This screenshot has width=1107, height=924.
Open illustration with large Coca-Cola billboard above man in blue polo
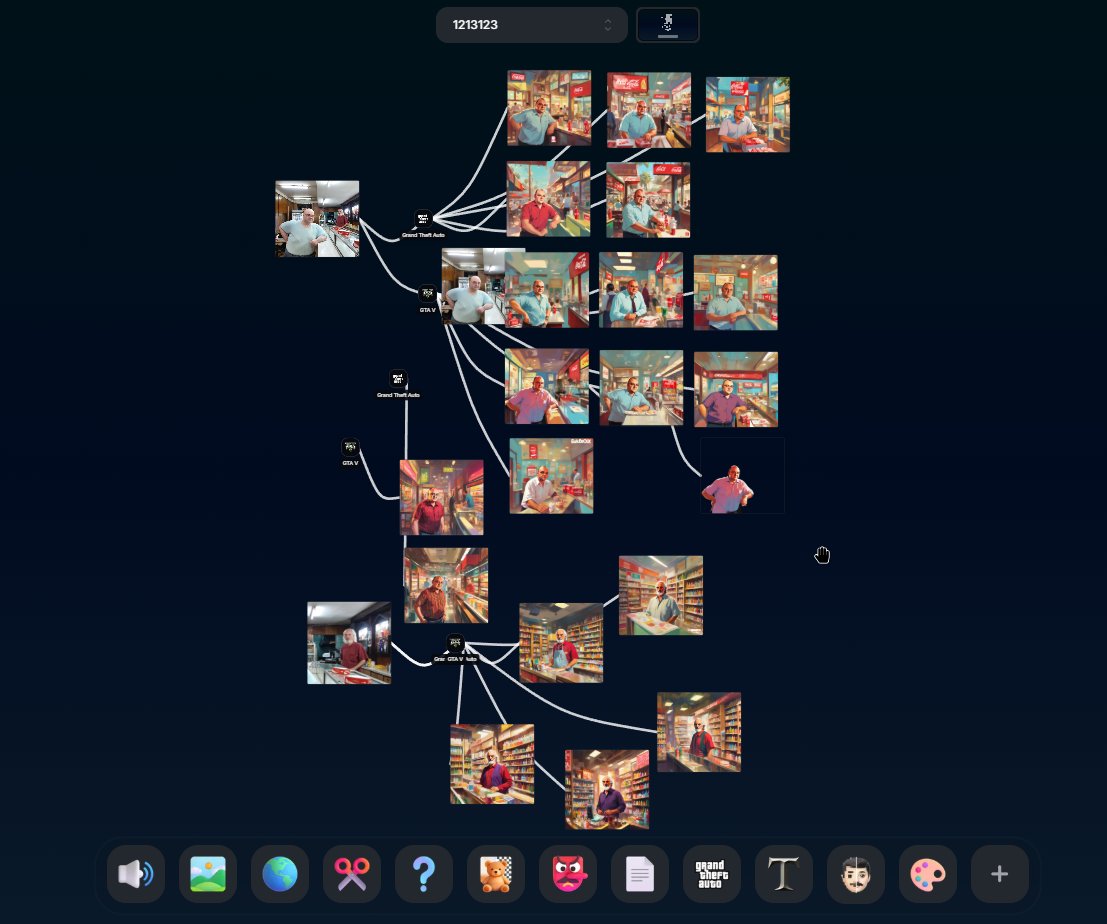(x=649, y=110)
